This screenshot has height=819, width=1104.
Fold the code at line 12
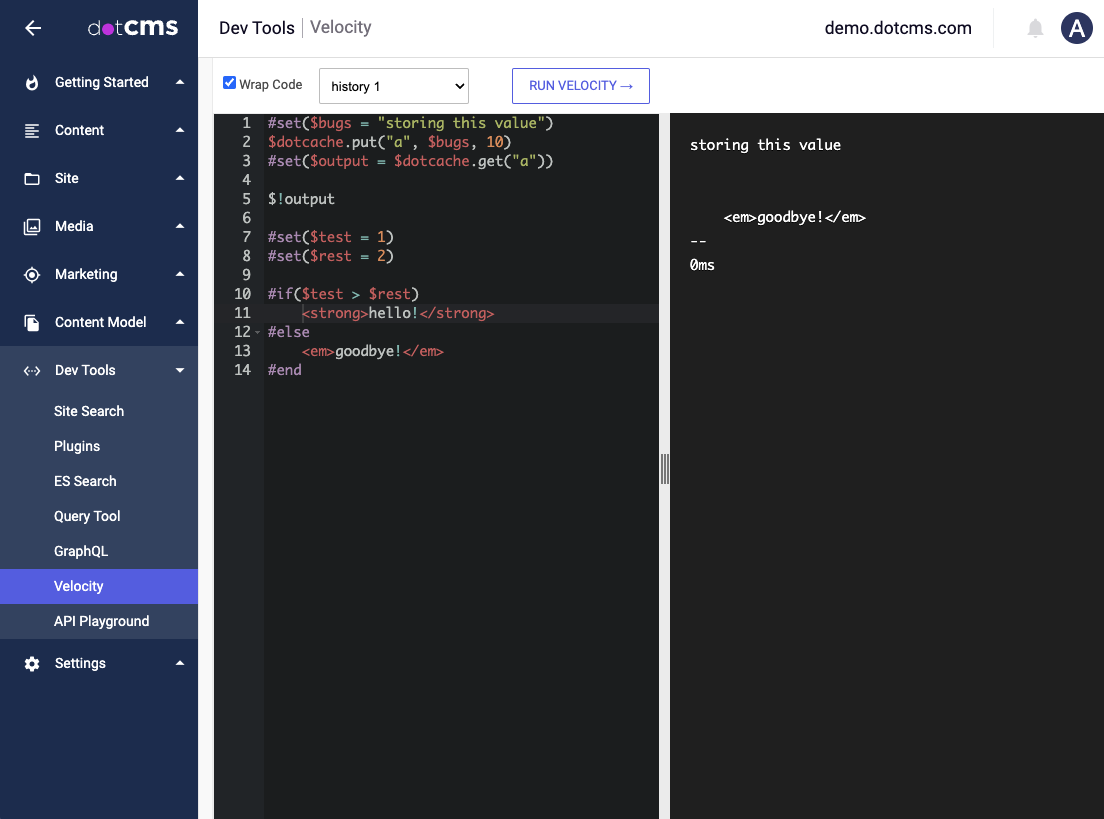(x=258, y=332)
